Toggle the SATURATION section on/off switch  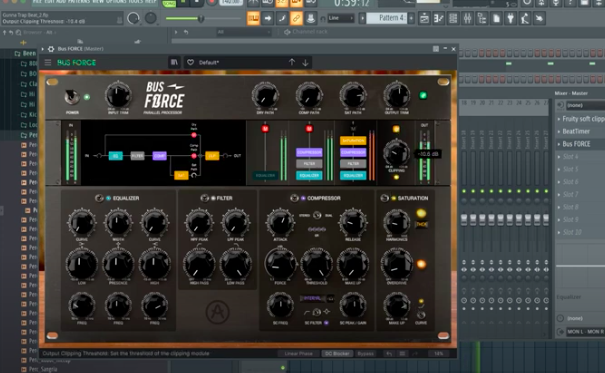[384, 198]
